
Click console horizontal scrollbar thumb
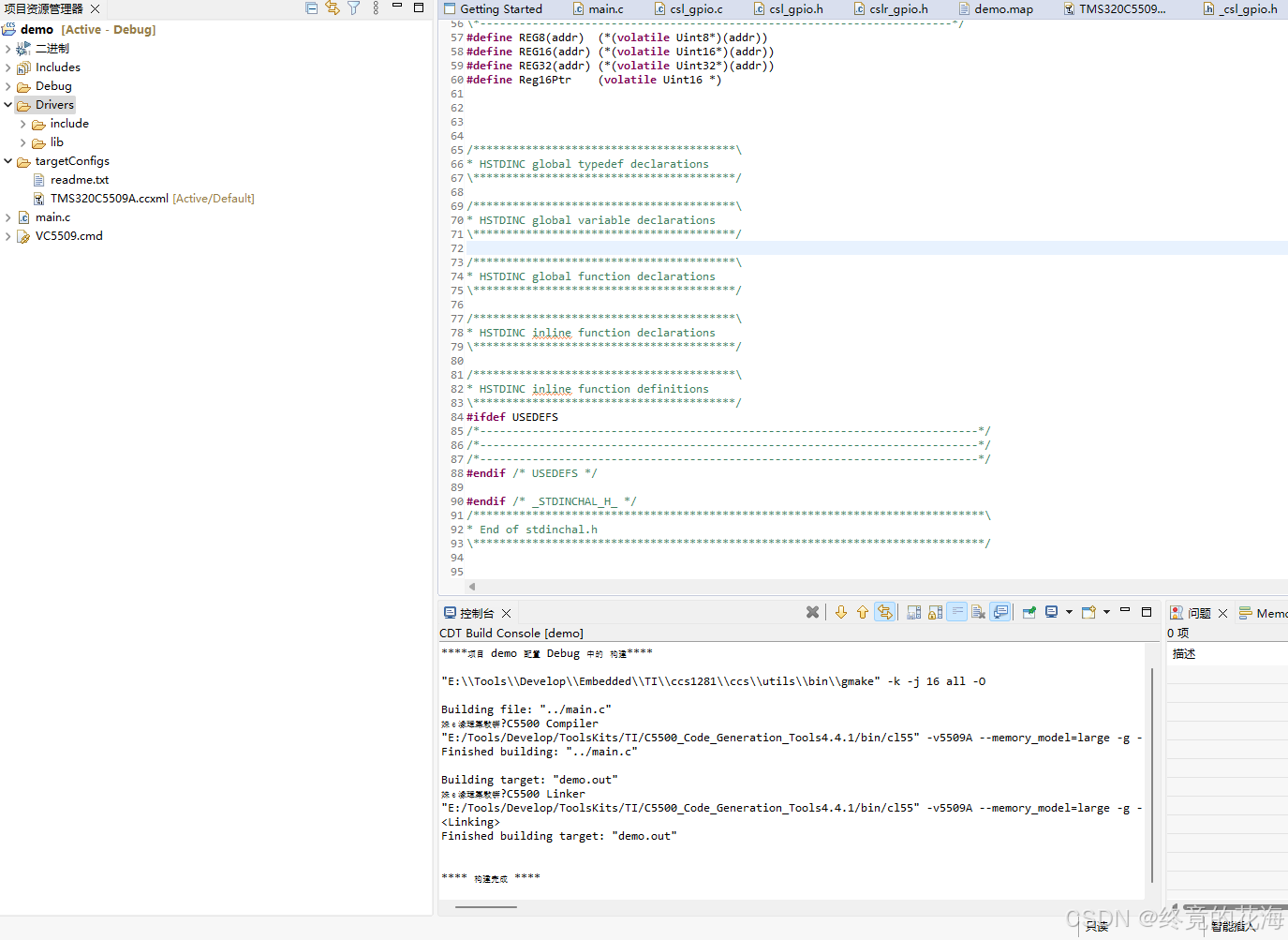[485, 907]
